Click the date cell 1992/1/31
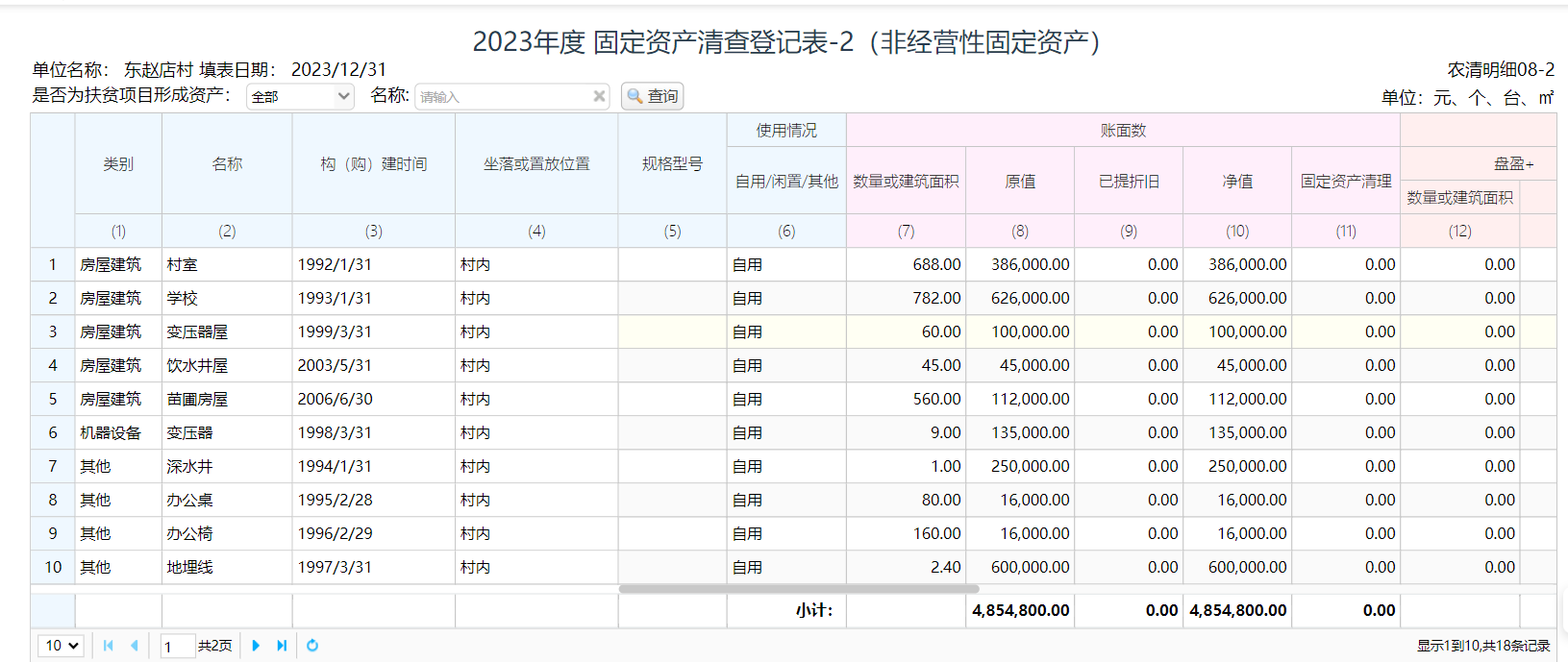This screenshot has height=662, width=1568. 374,264
